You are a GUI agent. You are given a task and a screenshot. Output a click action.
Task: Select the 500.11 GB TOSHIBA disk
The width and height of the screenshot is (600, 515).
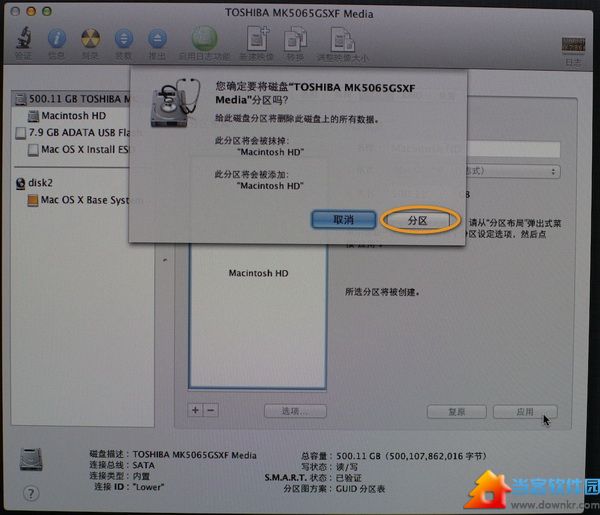point(72,99)
